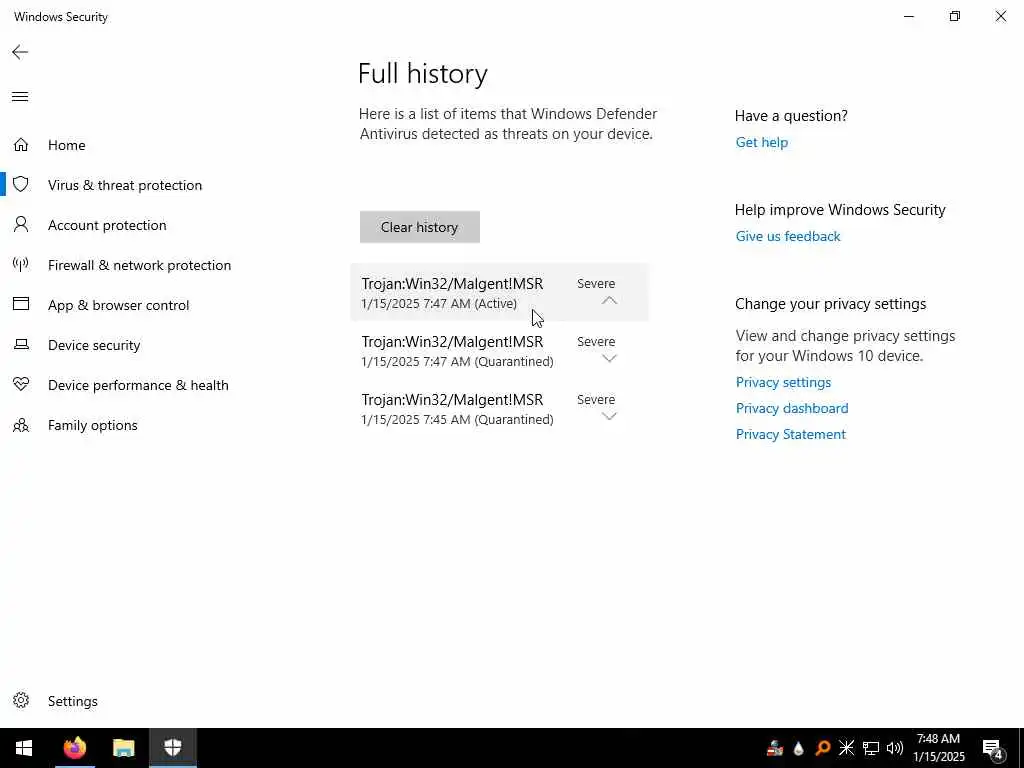Click the Home house icon

point(21,144)
